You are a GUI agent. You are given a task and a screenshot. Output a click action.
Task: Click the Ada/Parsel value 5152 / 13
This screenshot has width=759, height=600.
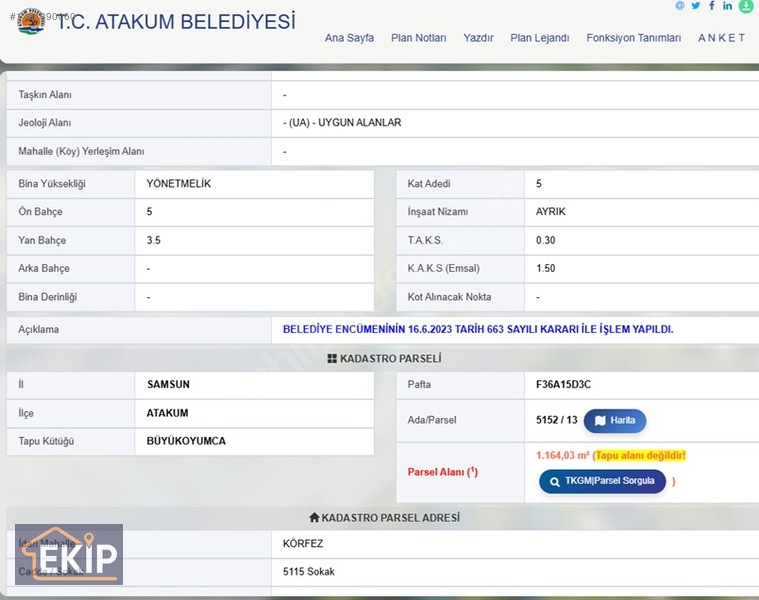click(557, 420)
